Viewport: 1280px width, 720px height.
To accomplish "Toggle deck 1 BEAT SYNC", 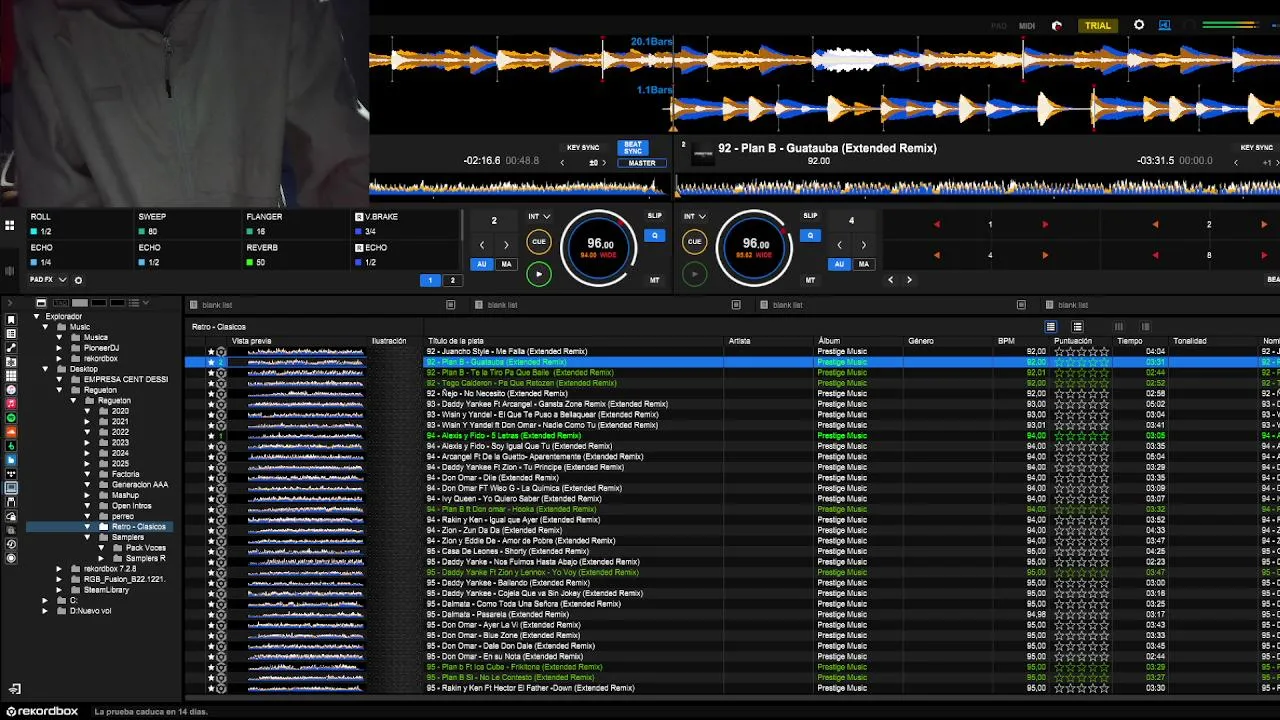I will coord(633,147).
